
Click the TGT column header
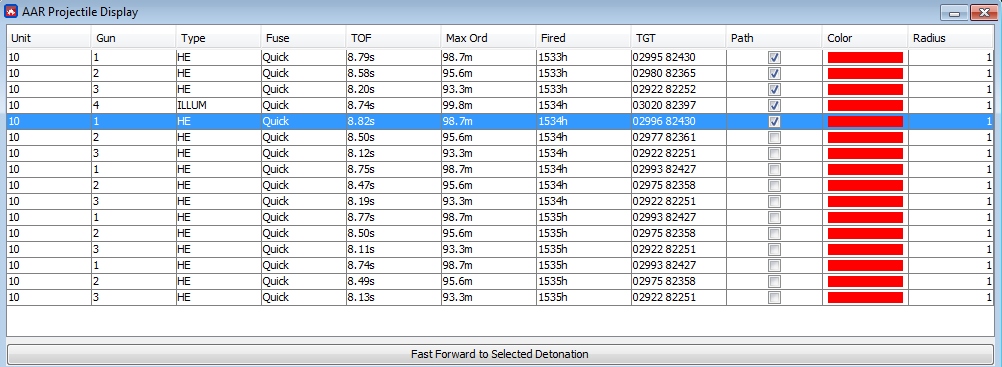point(678,38)
